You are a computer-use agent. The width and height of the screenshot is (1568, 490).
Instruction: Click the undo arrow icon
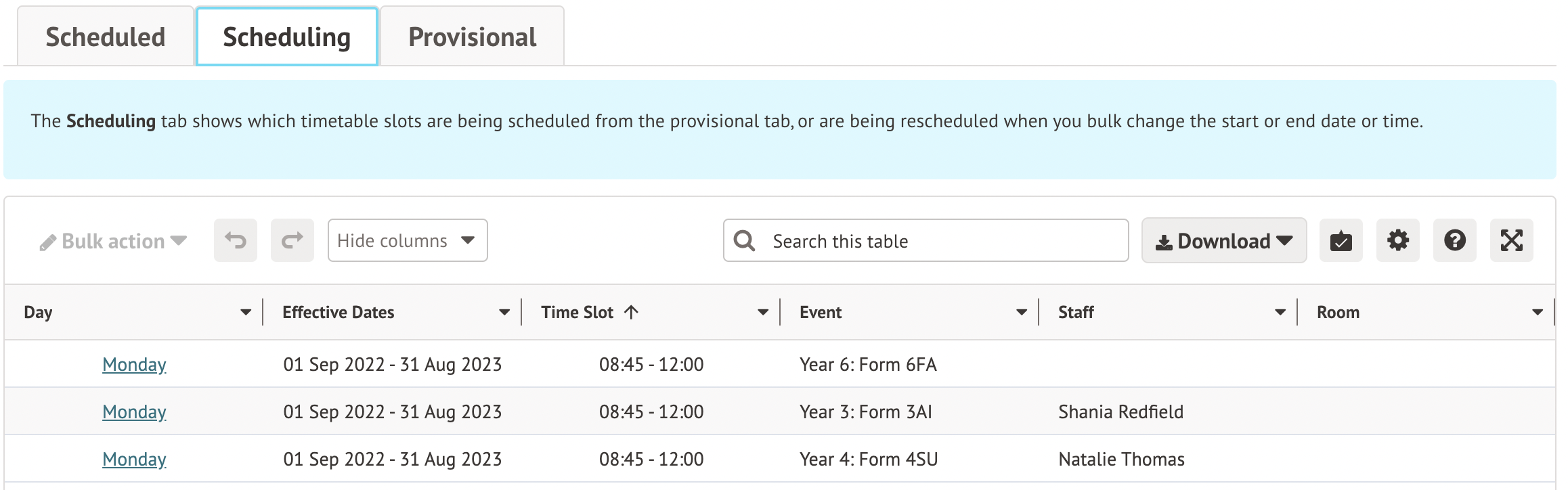[x=236, y=240]
